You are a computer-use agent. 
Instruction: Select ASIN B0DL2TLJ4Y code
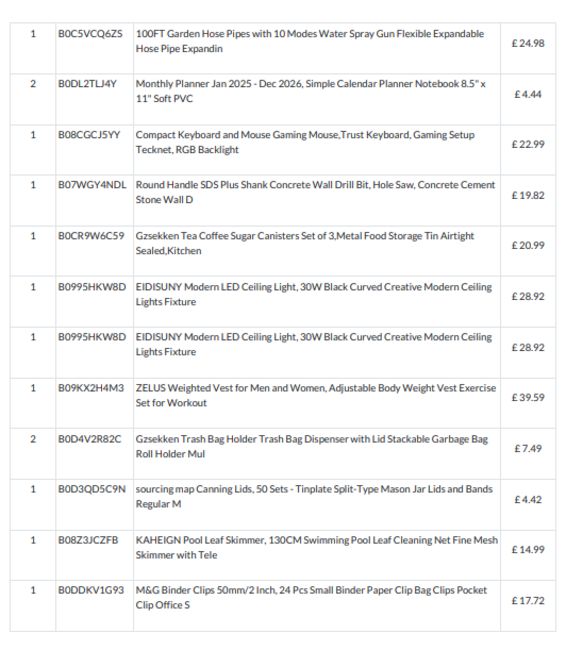(87, 84)
